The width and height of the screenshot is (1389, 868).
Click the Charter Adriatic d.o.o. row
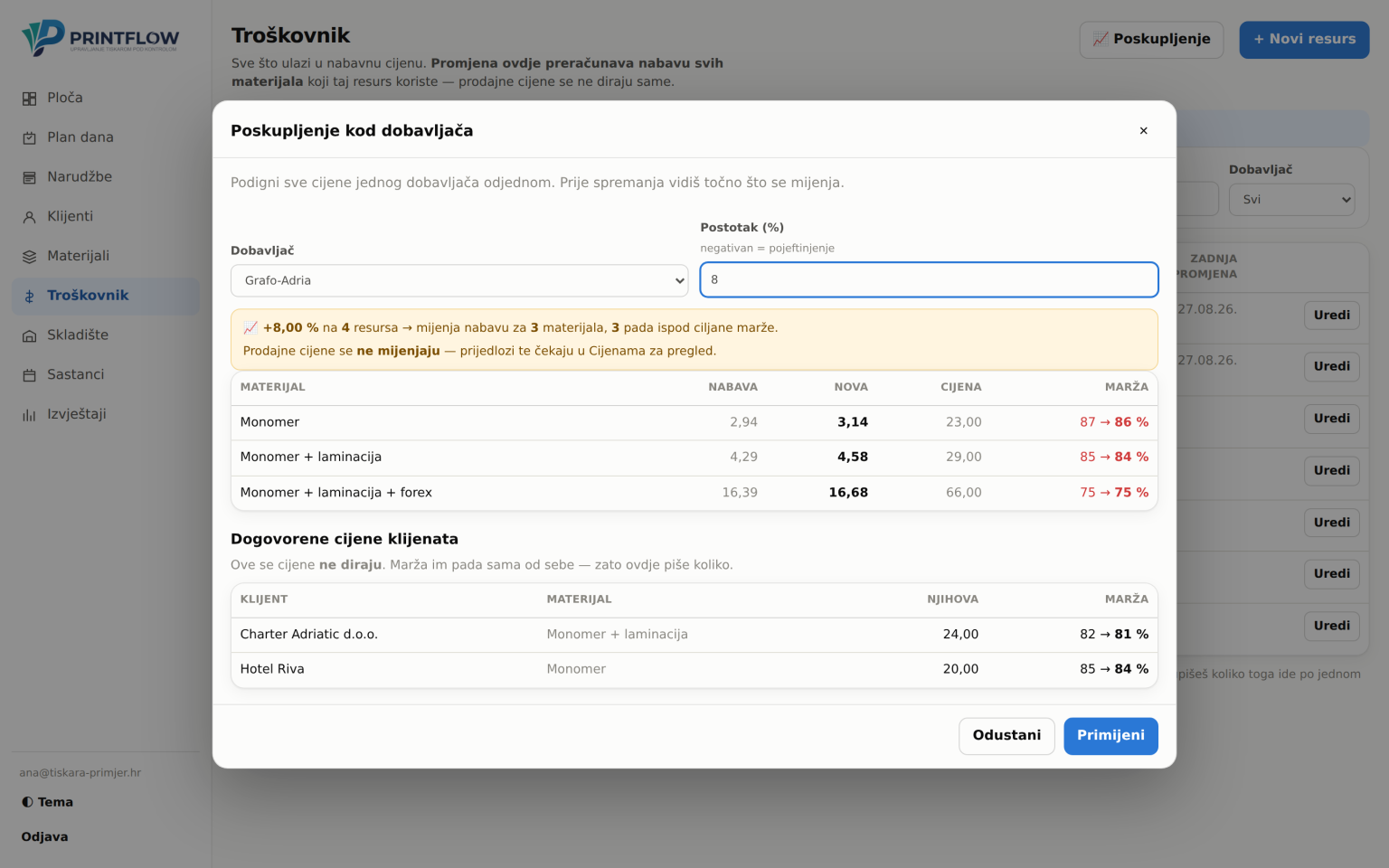[x=694, y=635]
